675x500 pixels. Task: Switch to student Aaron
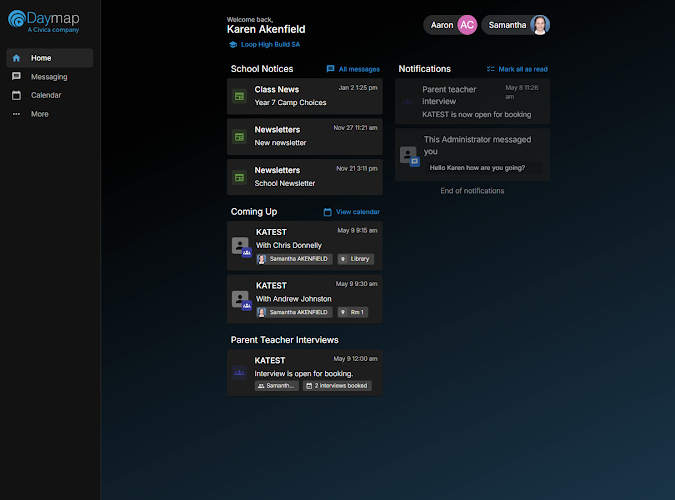point(450,25)
